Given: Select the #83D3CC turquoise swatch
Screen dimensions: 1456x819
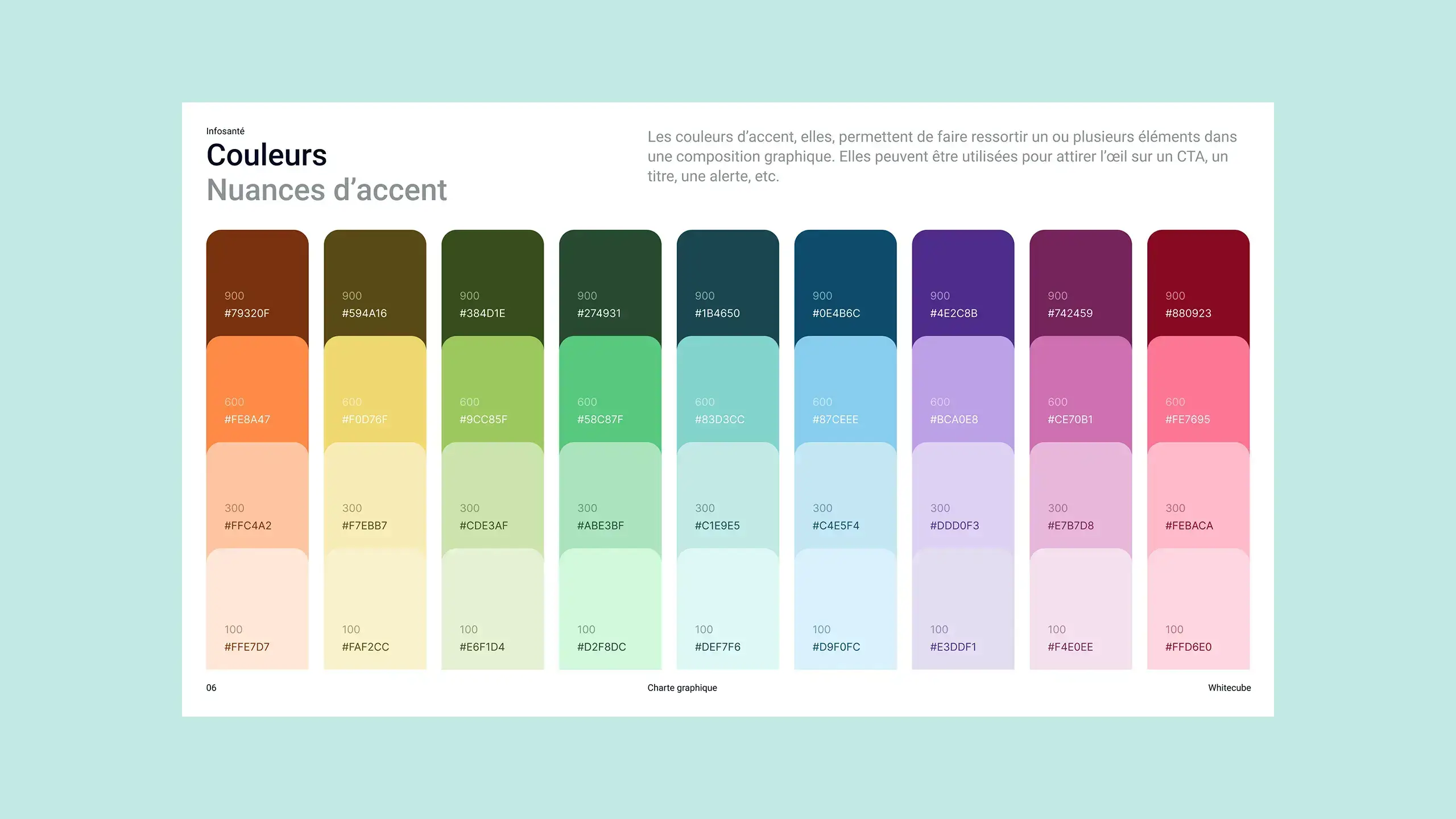Looking at the screenshot, I should [728, 389].
